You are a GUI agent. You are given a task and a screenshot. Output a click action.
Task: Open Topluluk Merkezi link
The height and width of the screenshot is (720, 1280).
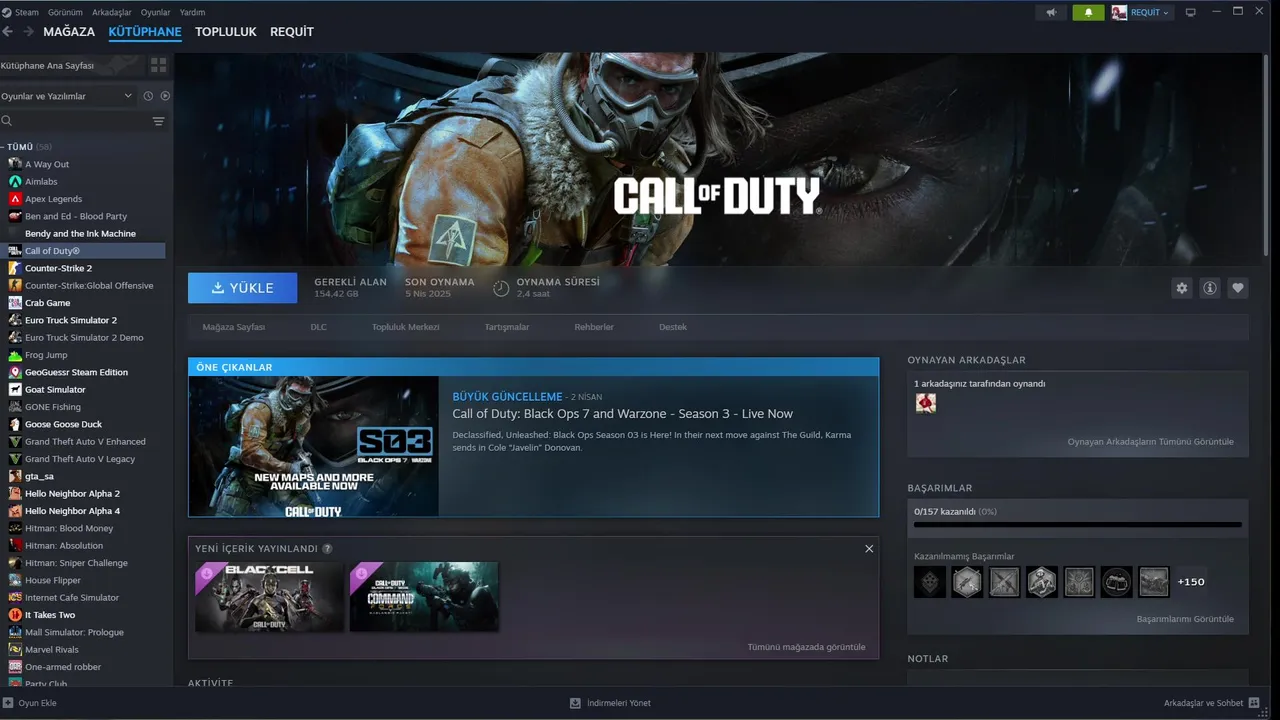click(x=405, y=327)
